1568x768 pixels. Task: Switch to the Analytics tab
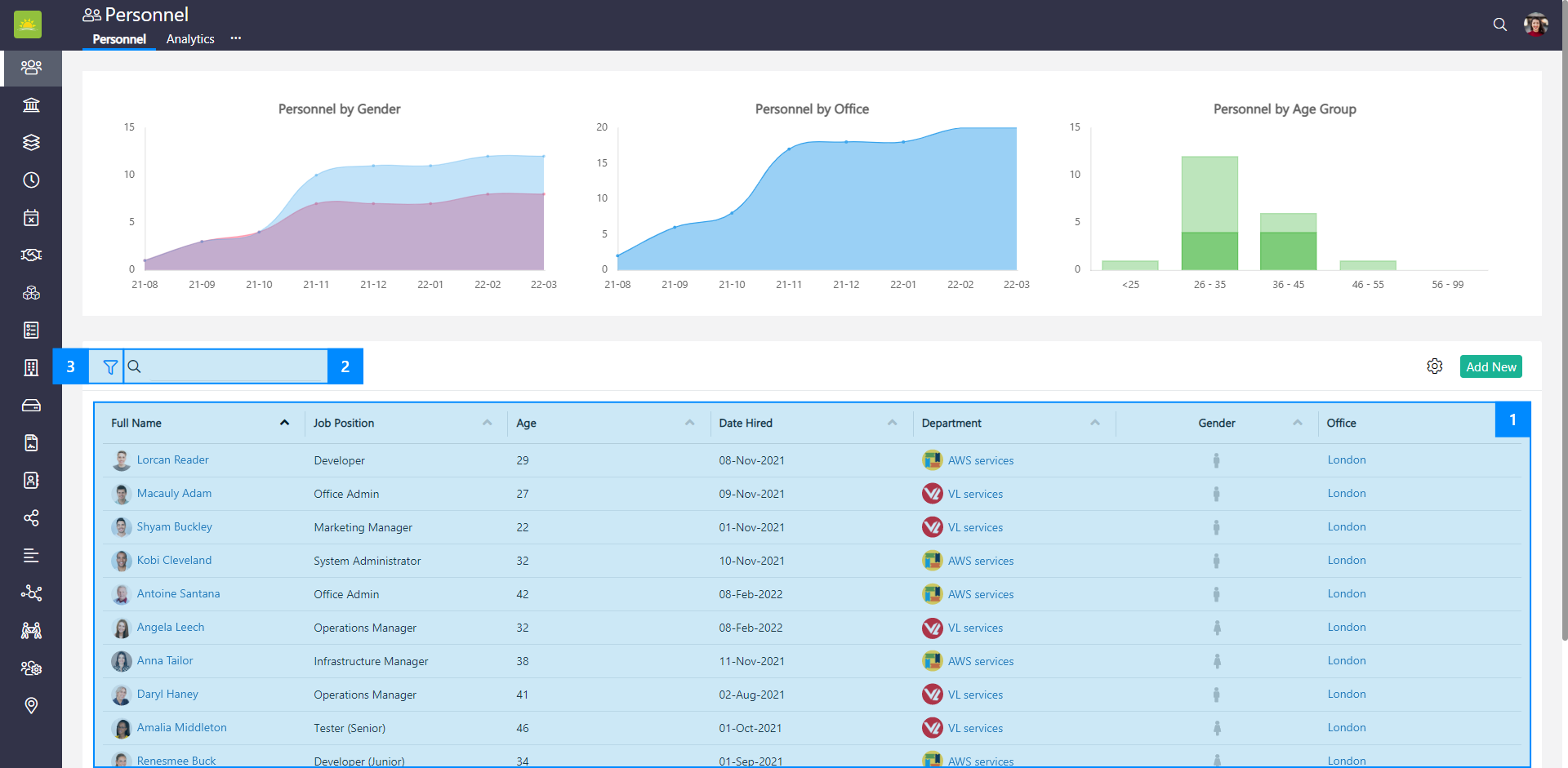tap(189, 38)
